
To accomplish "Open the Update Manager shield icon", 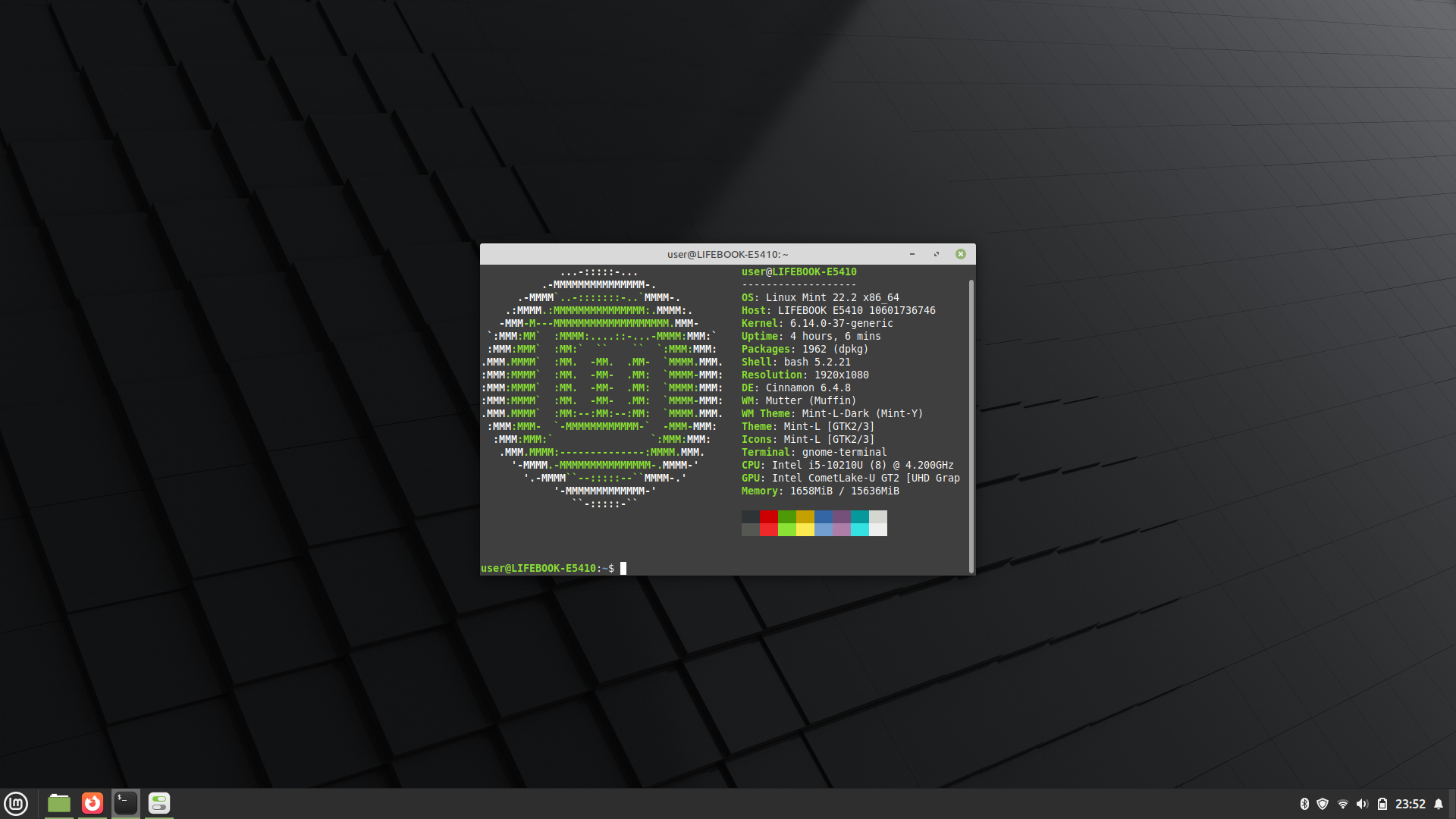I will coord(1323,804).
